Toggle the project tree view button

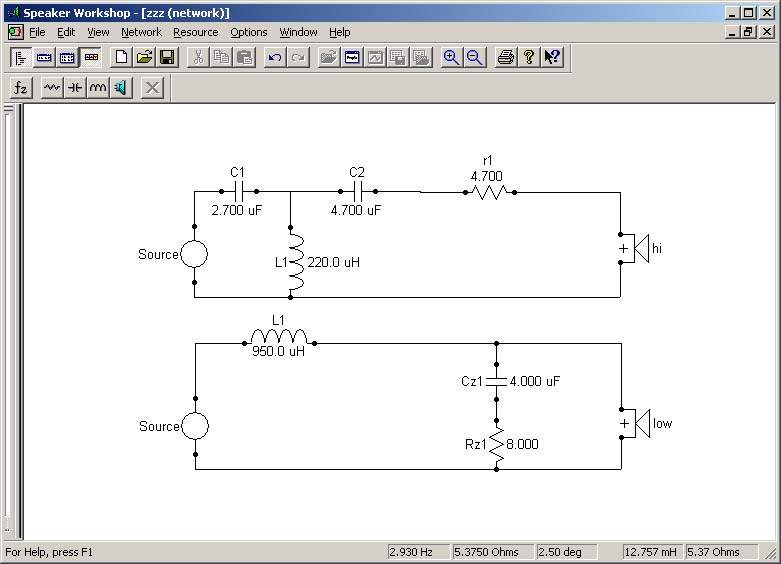click(20, 57)
